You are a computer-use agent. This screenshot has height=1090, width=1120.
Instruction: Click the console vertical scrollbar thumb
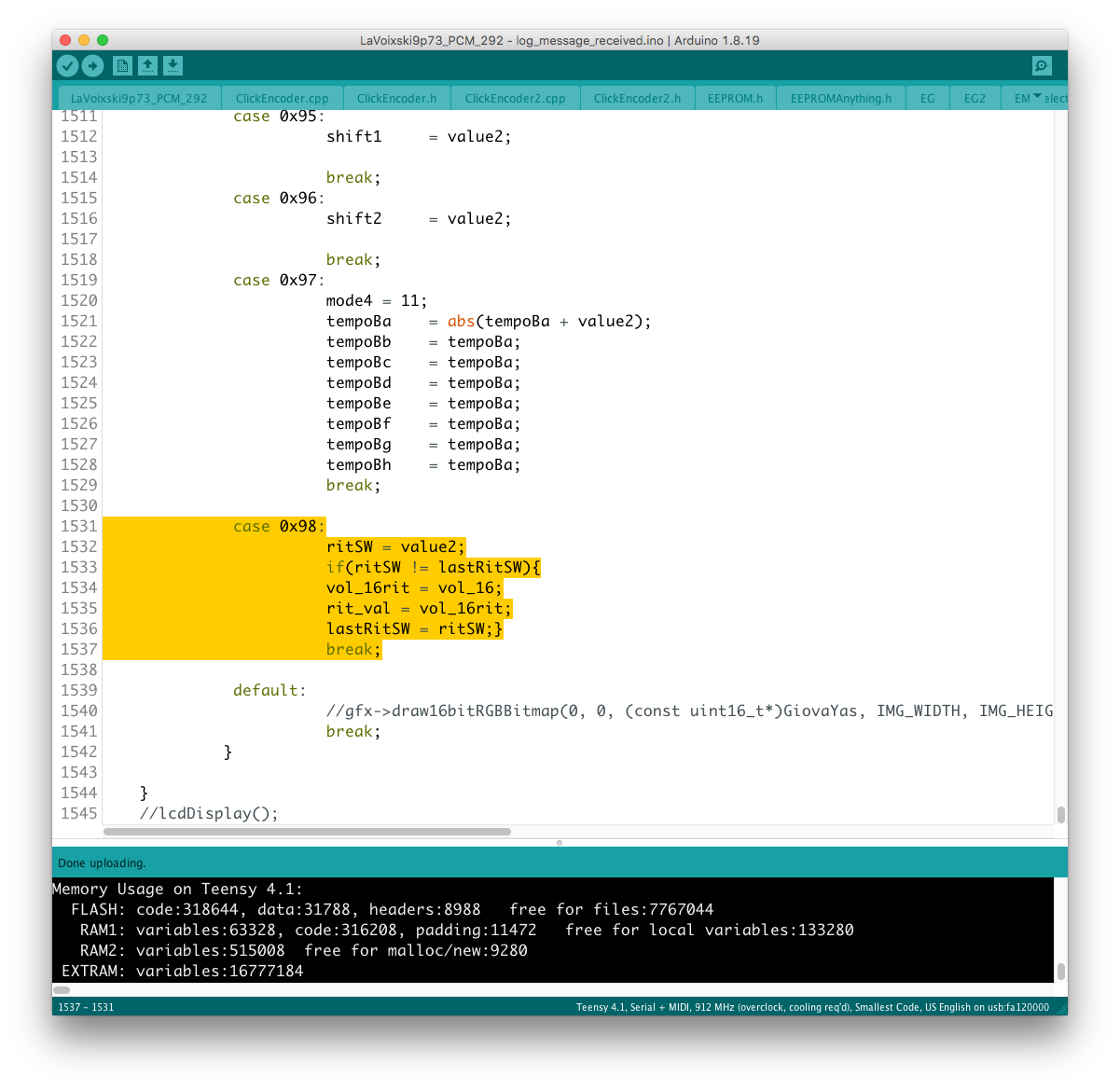[x=1061, y=972]
